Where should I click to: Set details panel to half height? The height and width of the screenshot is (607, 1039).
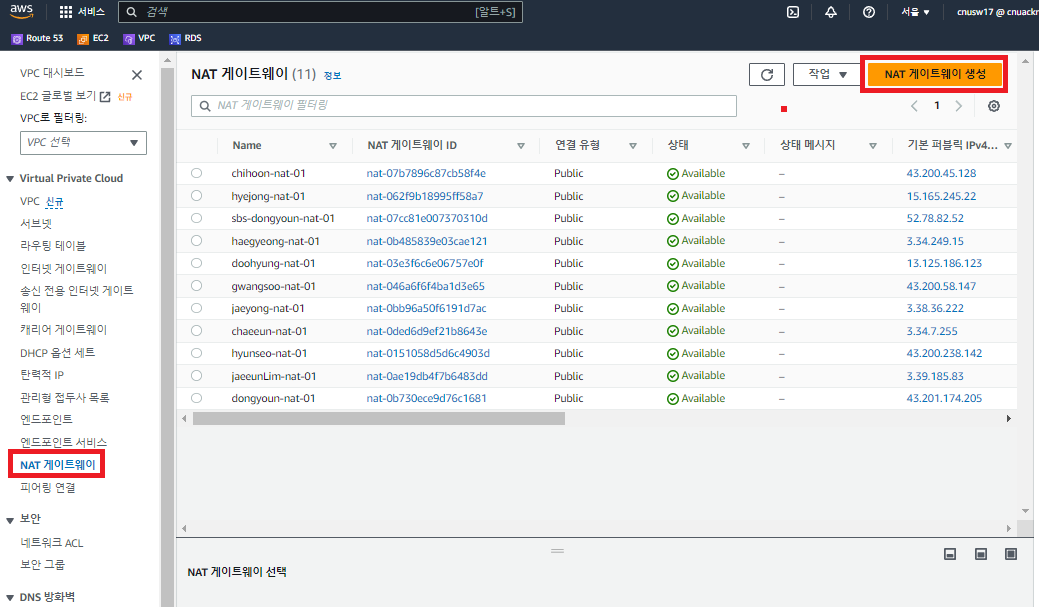point(981,554)
